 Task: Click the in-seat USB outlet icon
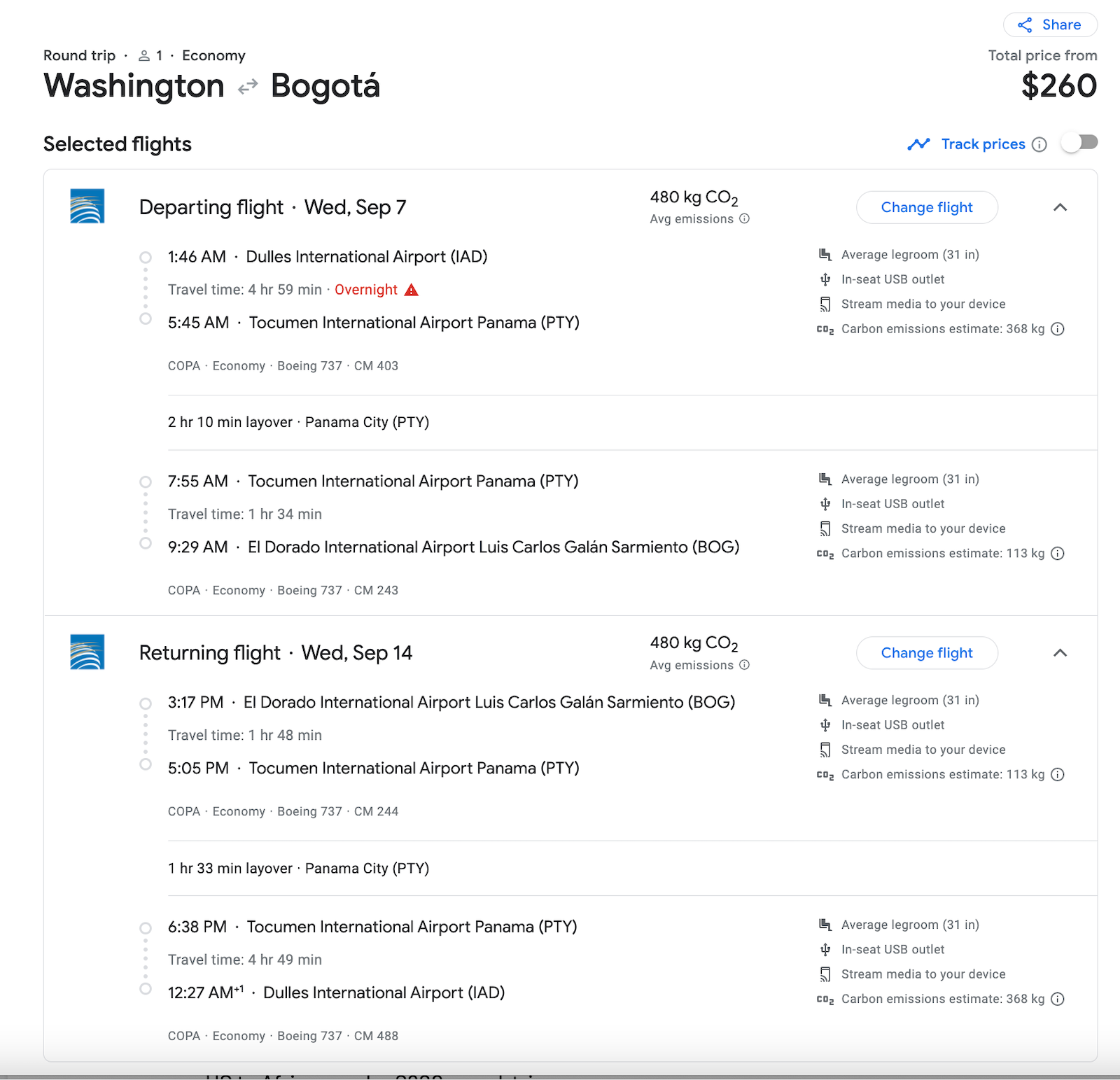(826, 279)
